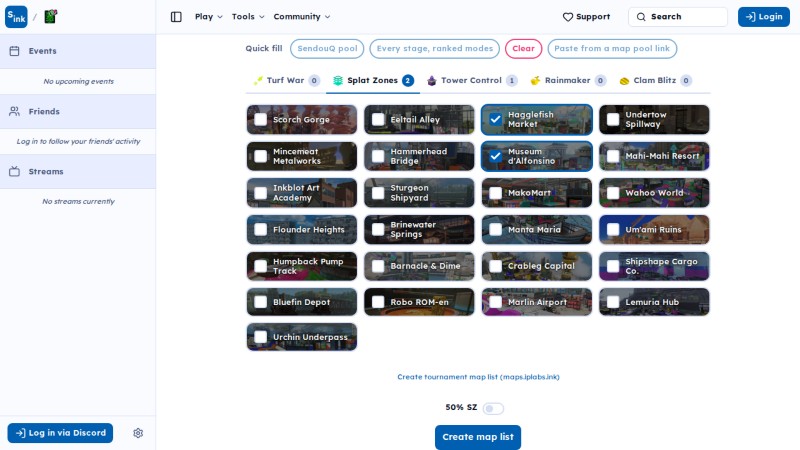Click the Friends people icon
The image size is (800, 450).
tap(14, 111)
